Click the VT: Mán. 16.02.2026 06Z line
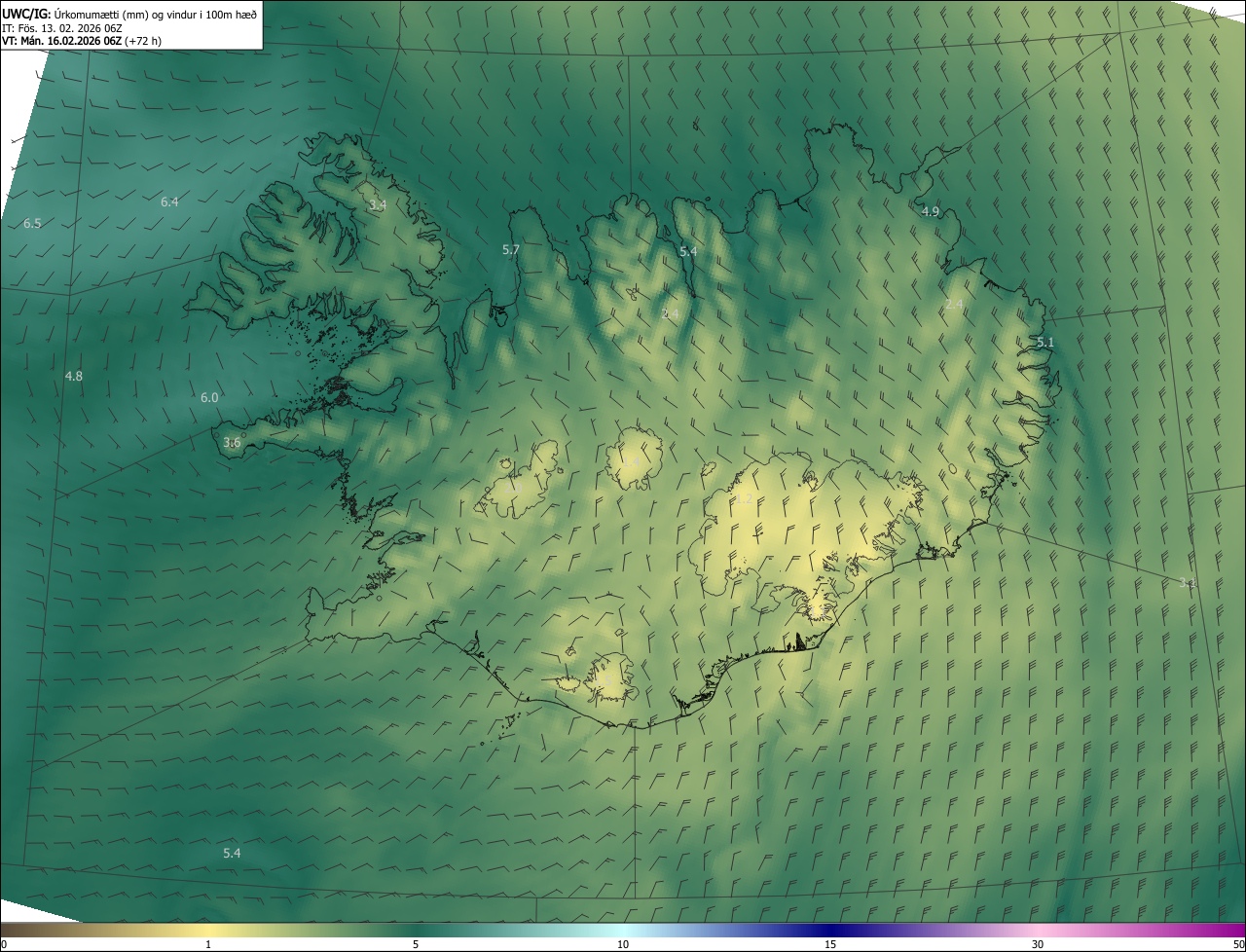The height and width of the screenshot is (952, 1246). click(x=82, y=41)
